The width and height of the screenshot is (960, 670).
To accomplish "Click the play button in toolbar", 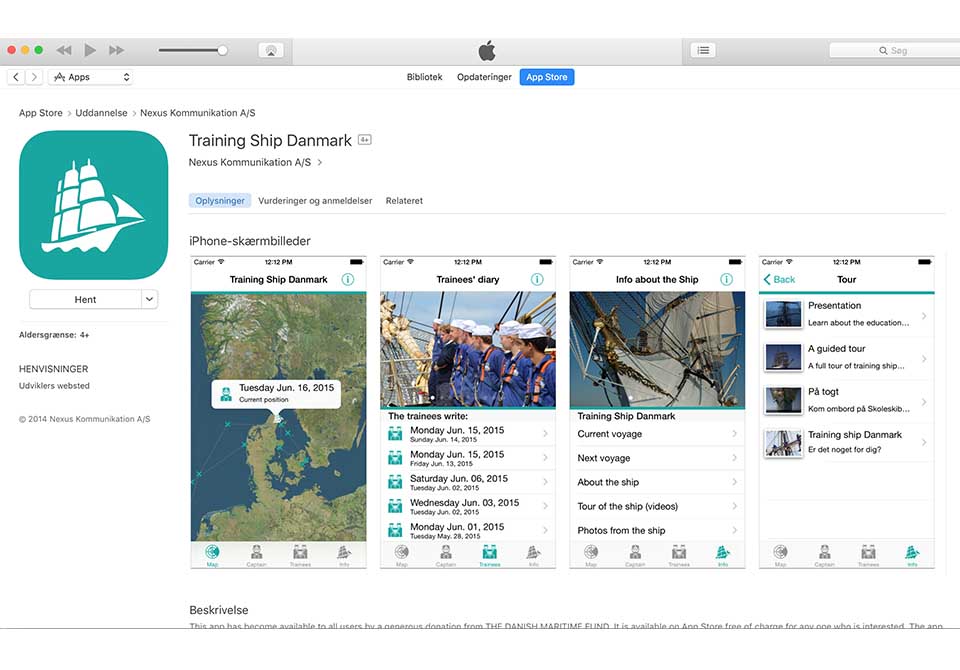I will click(90, 50).
